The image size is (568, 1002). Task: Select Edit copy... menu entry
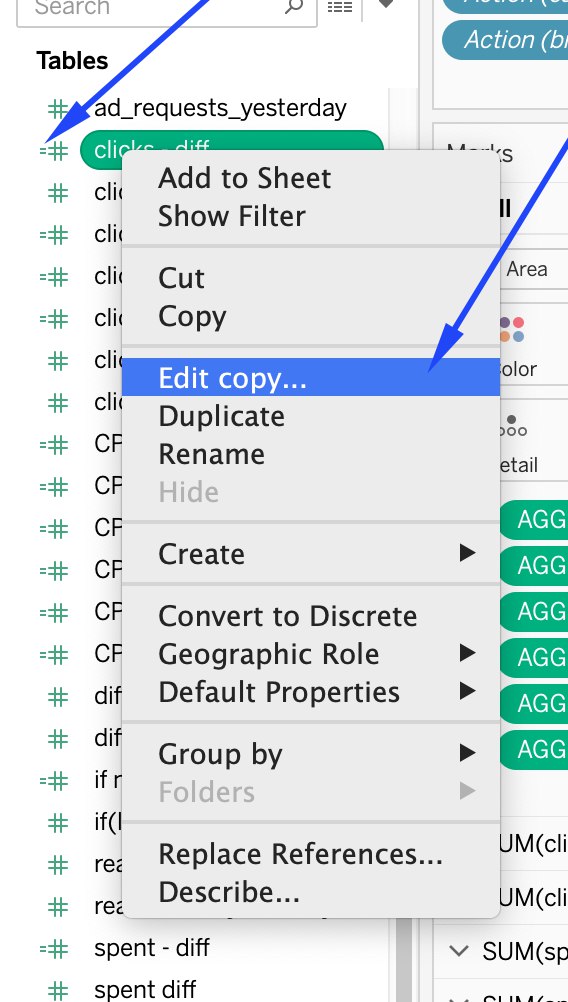coord(311,377)
